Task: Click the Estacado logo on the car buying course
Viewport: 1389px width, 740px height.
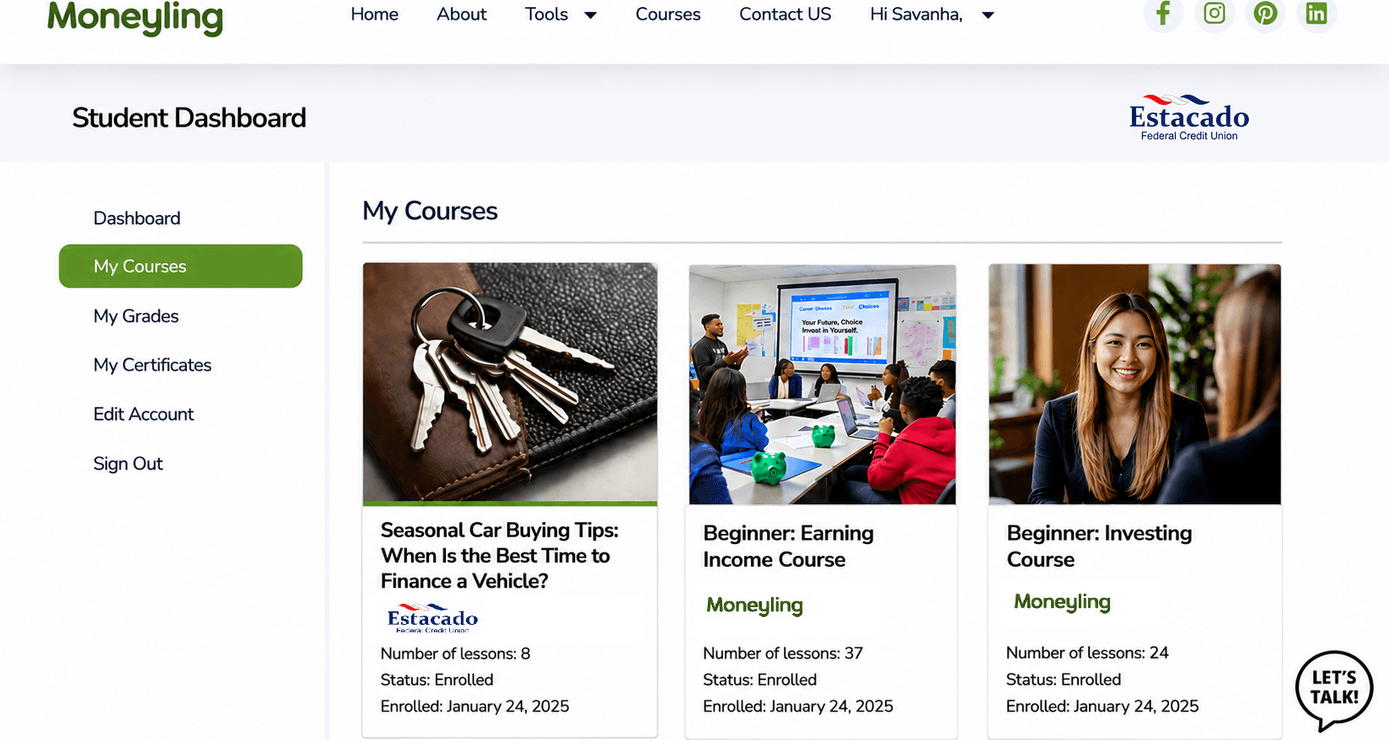Action: [432, 618]
